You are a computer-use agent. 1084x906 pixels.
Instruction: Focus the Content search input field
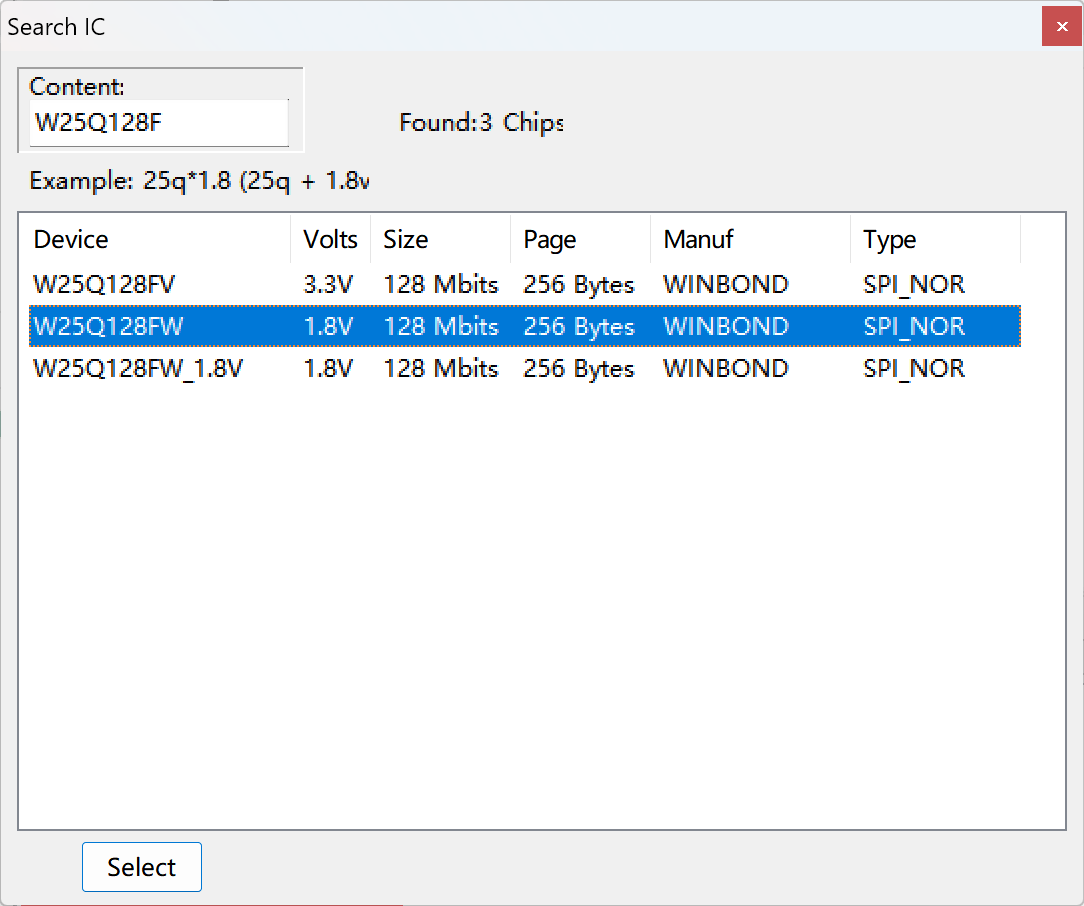(159, 122)
